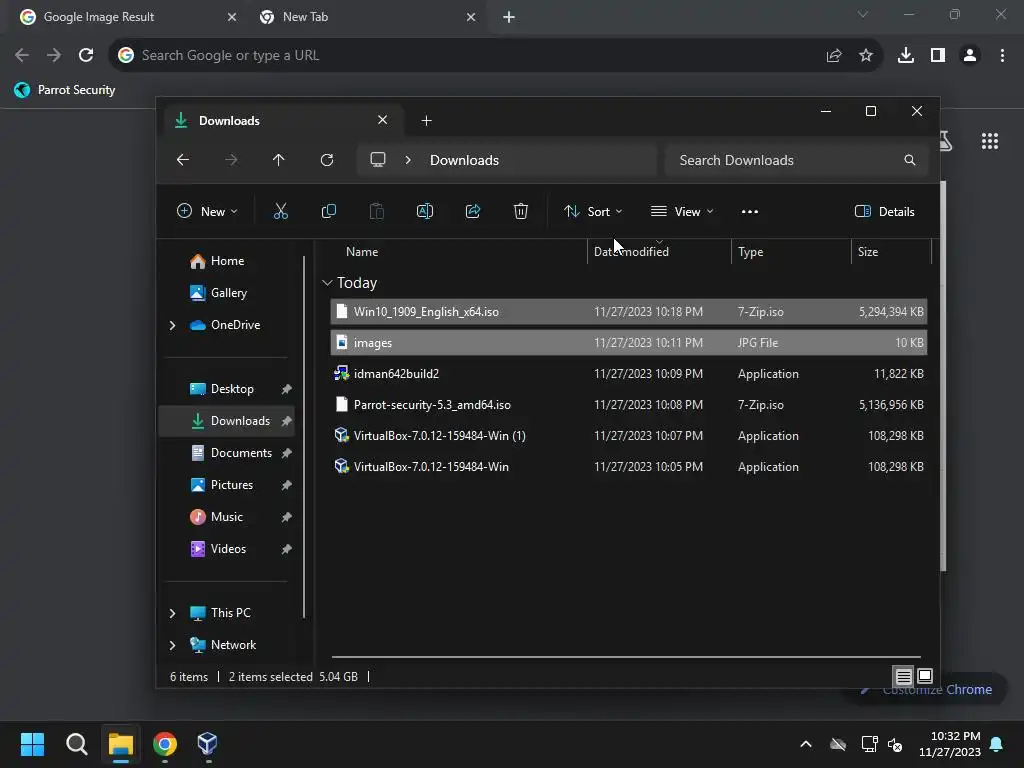This screenshot has width=1024, height=768.
Task: Click the Copy icon in Explorer toolbar
Action: coord(328,212)
